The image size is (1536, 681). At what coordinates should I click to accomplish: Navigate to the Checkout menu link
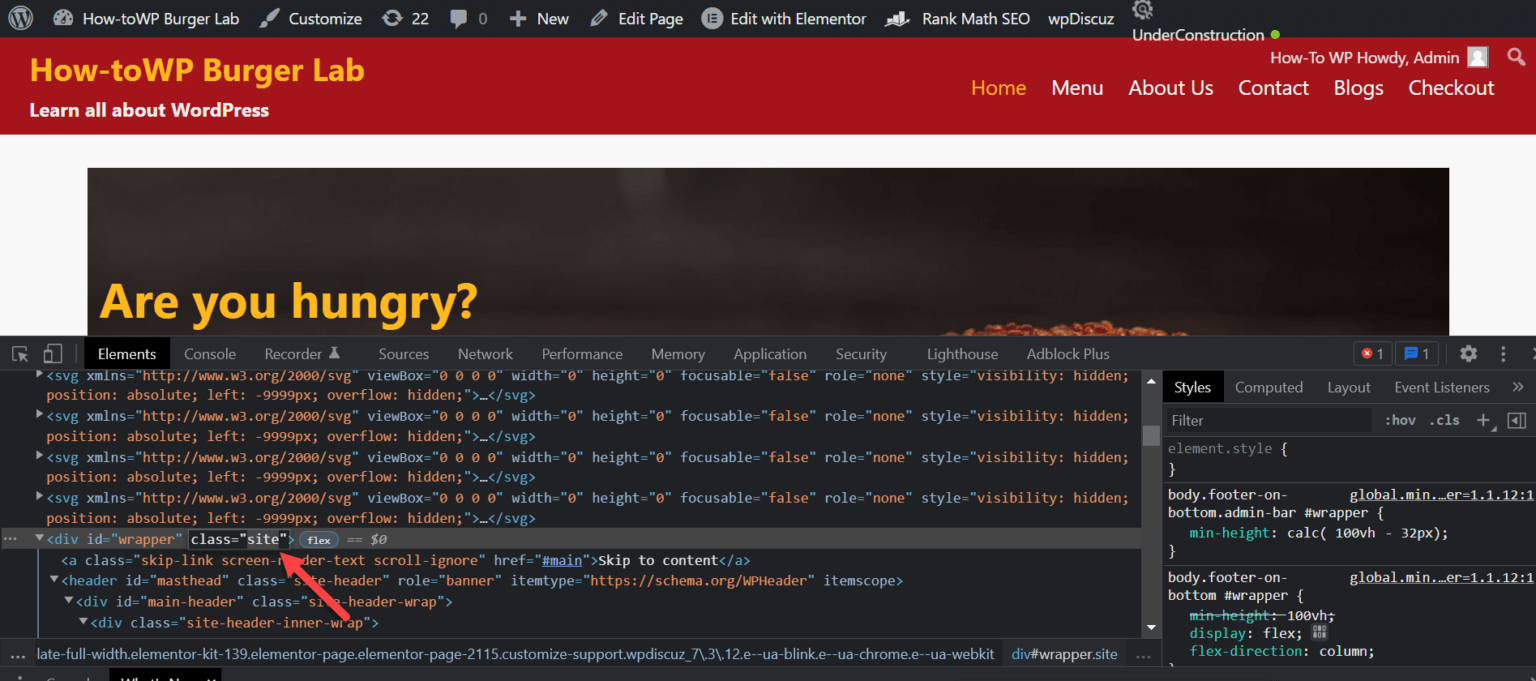[x=1451, y=88]
